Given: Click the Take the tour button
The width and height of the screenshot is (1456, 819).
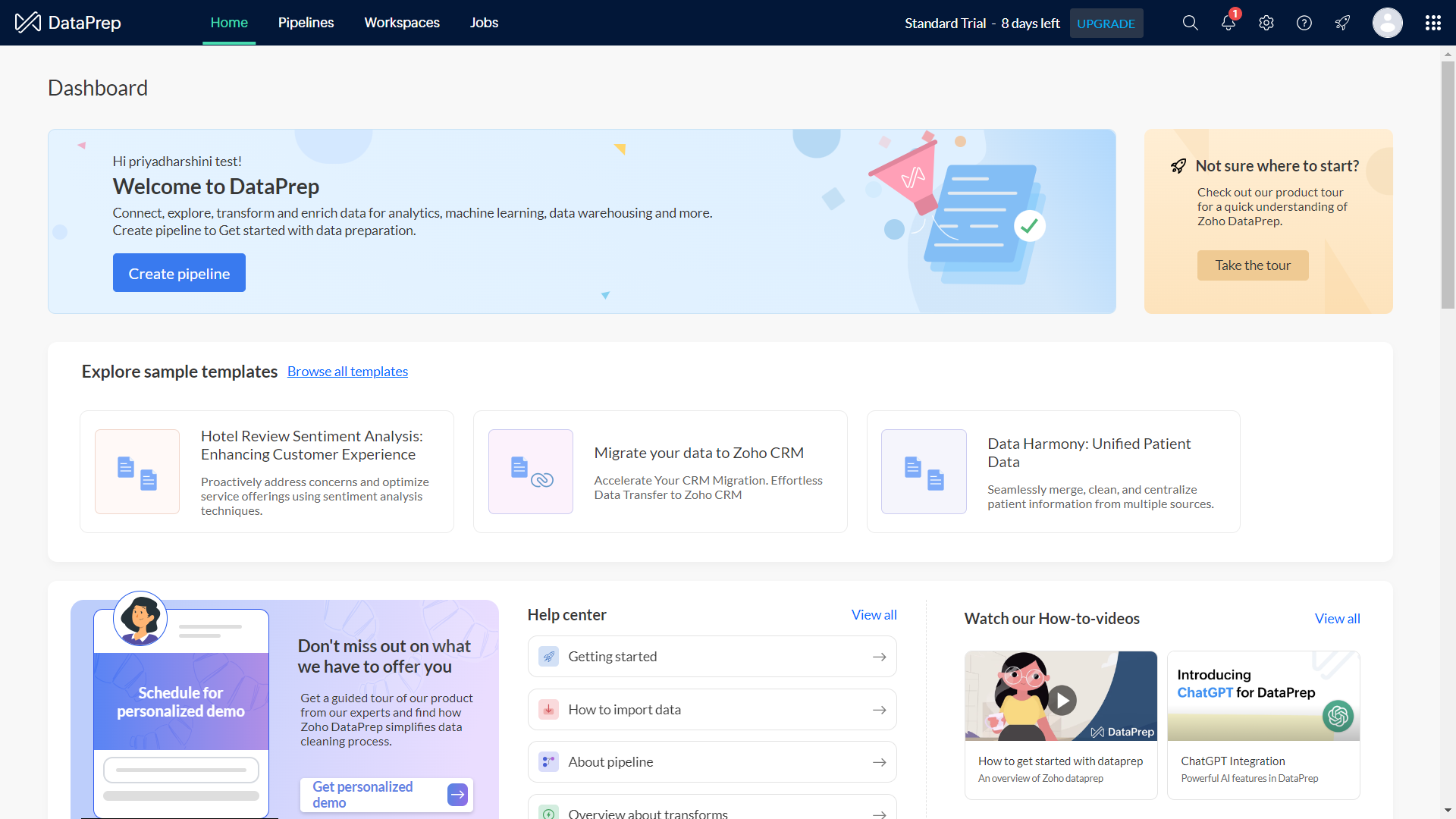Looking at the screenshot, I should pyautogui.click(x=1252, y=265).
